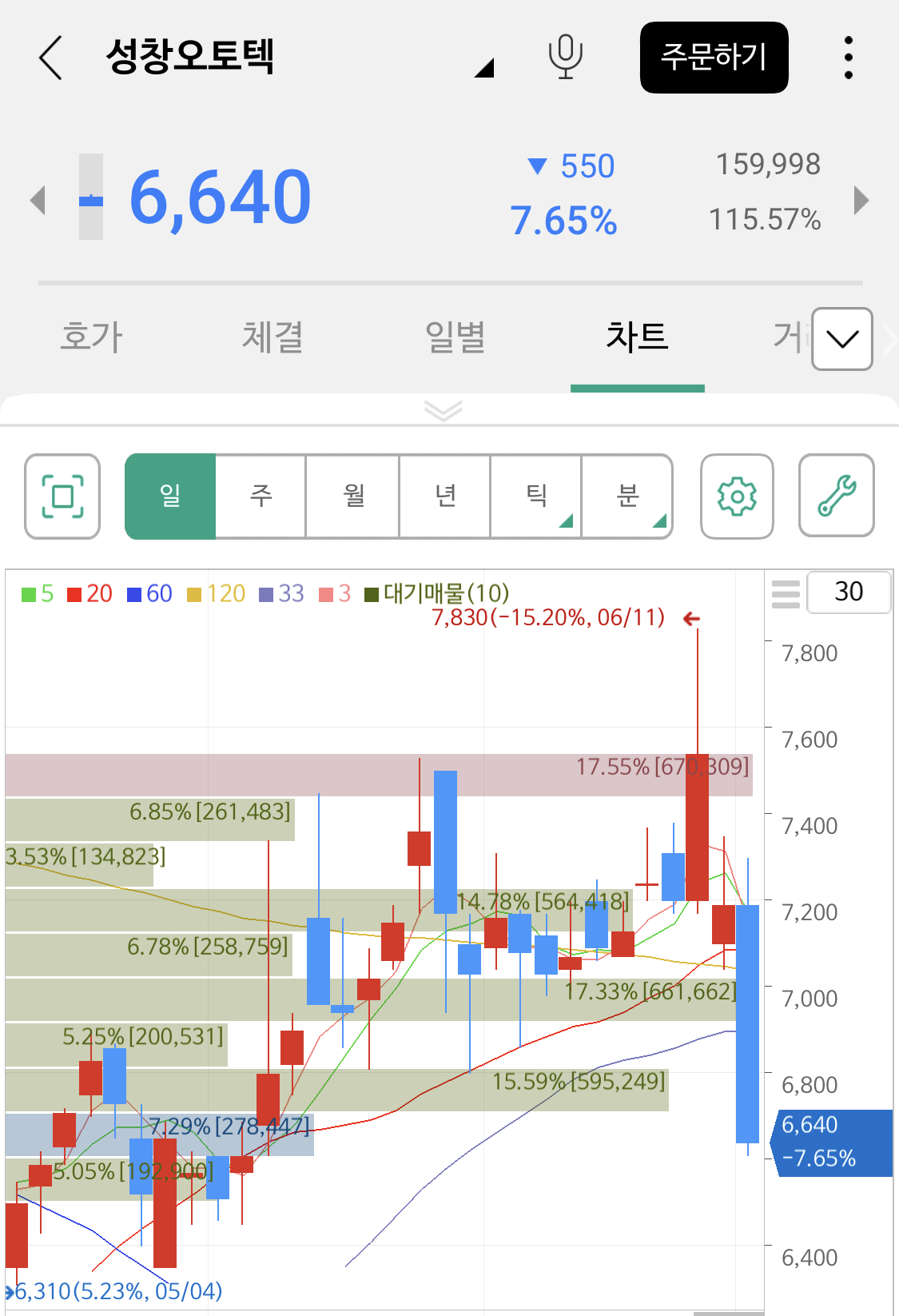Open chart tools wrench icon

coord(837,496)
